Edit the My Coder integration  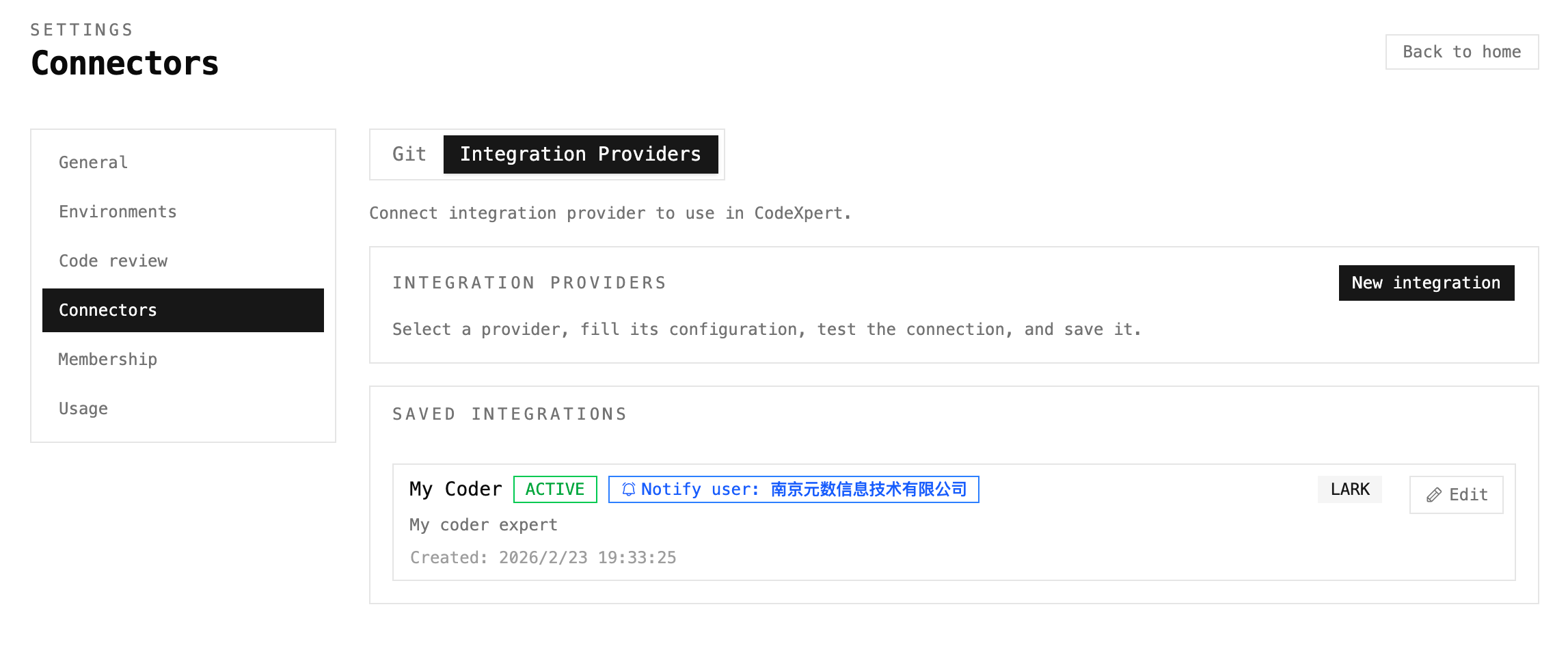tap(1456, 494)
